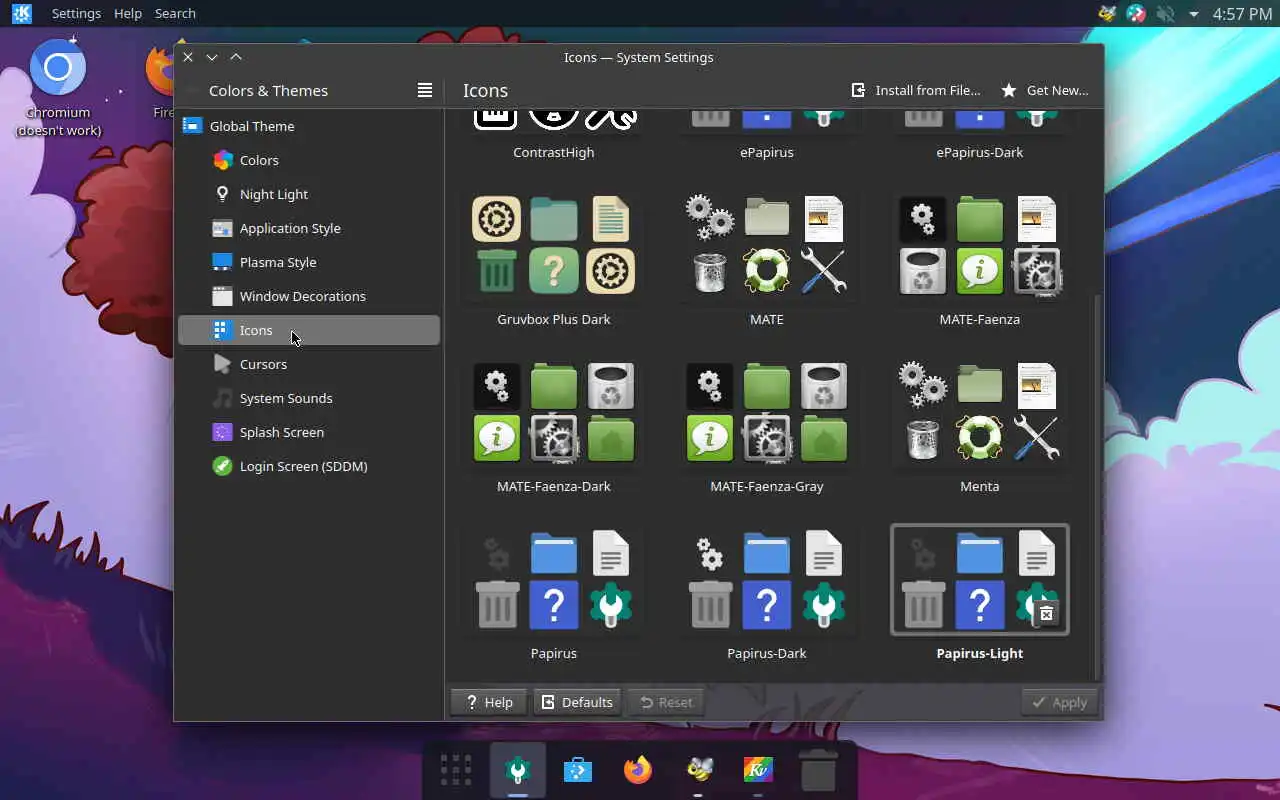Open the System Sounds music note icon
Viewport: 1280px width, 800px height.
point(223,398)
